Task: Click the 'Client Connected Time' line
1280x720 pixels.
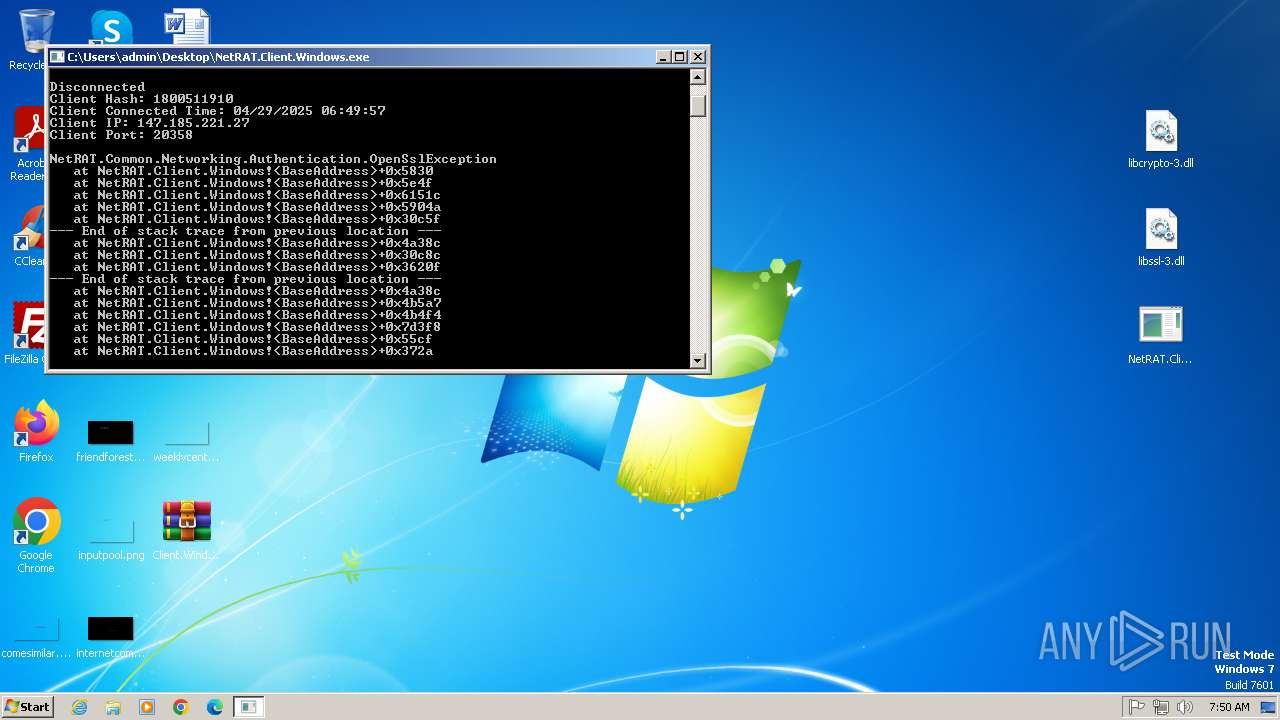Action: [x=217, y=111]
